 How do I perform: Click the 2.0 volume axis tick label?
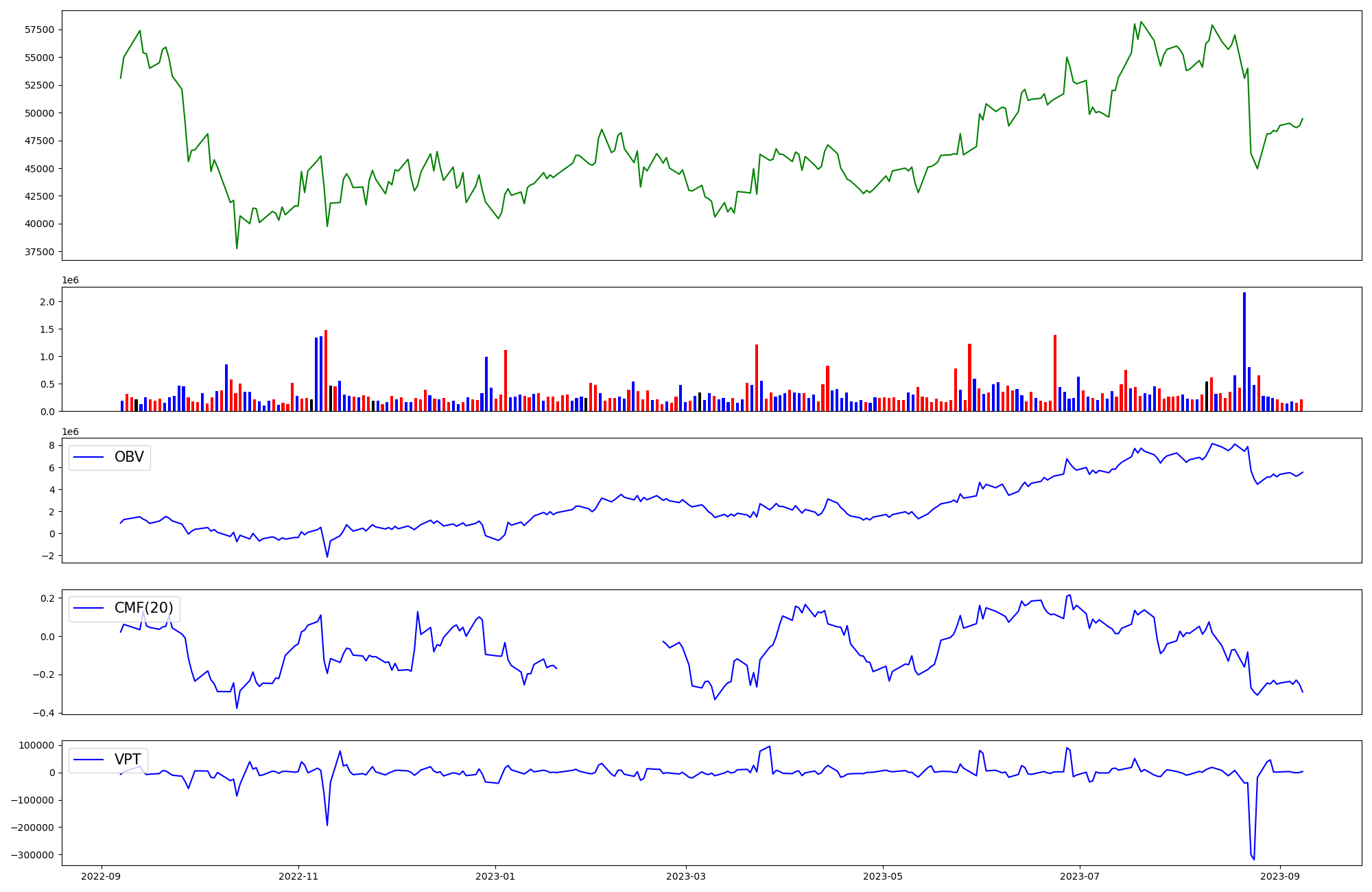[47, 302]
